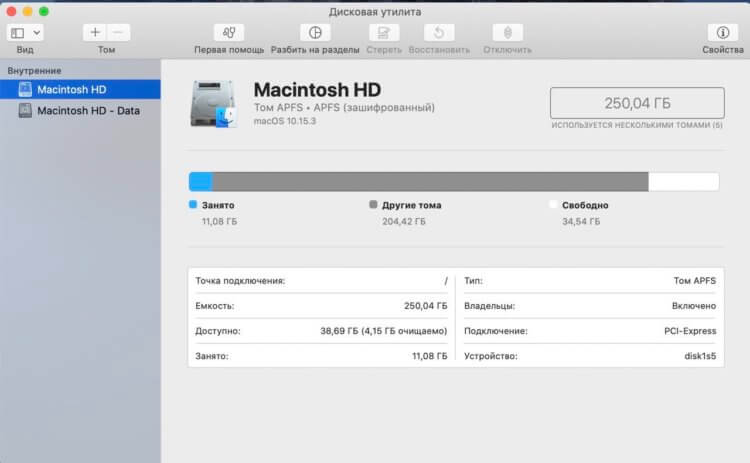Viewport: 750px width, 463px height.
Task: Click the Точка подключения row label
Action: tap(240, 281)
